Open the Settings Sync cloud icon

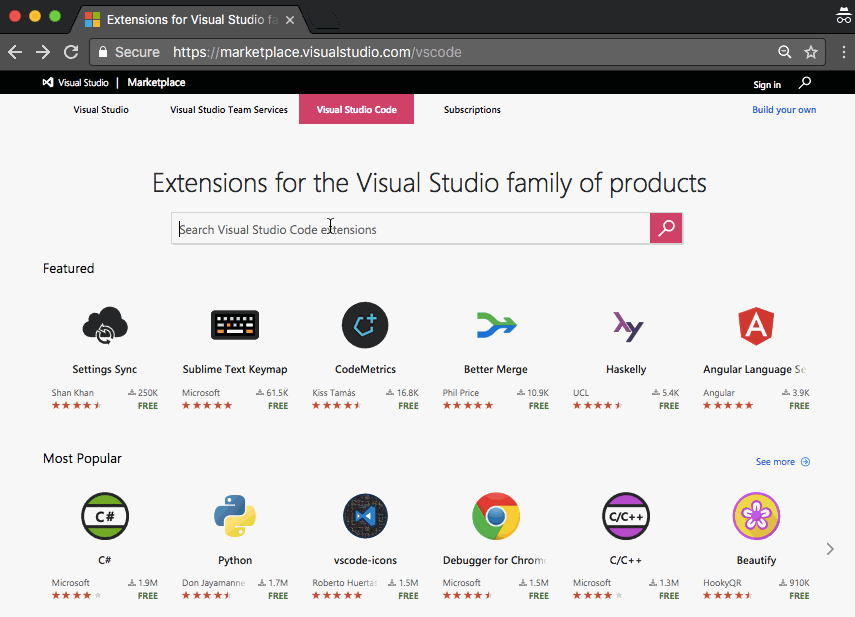[x=105, y=325]
